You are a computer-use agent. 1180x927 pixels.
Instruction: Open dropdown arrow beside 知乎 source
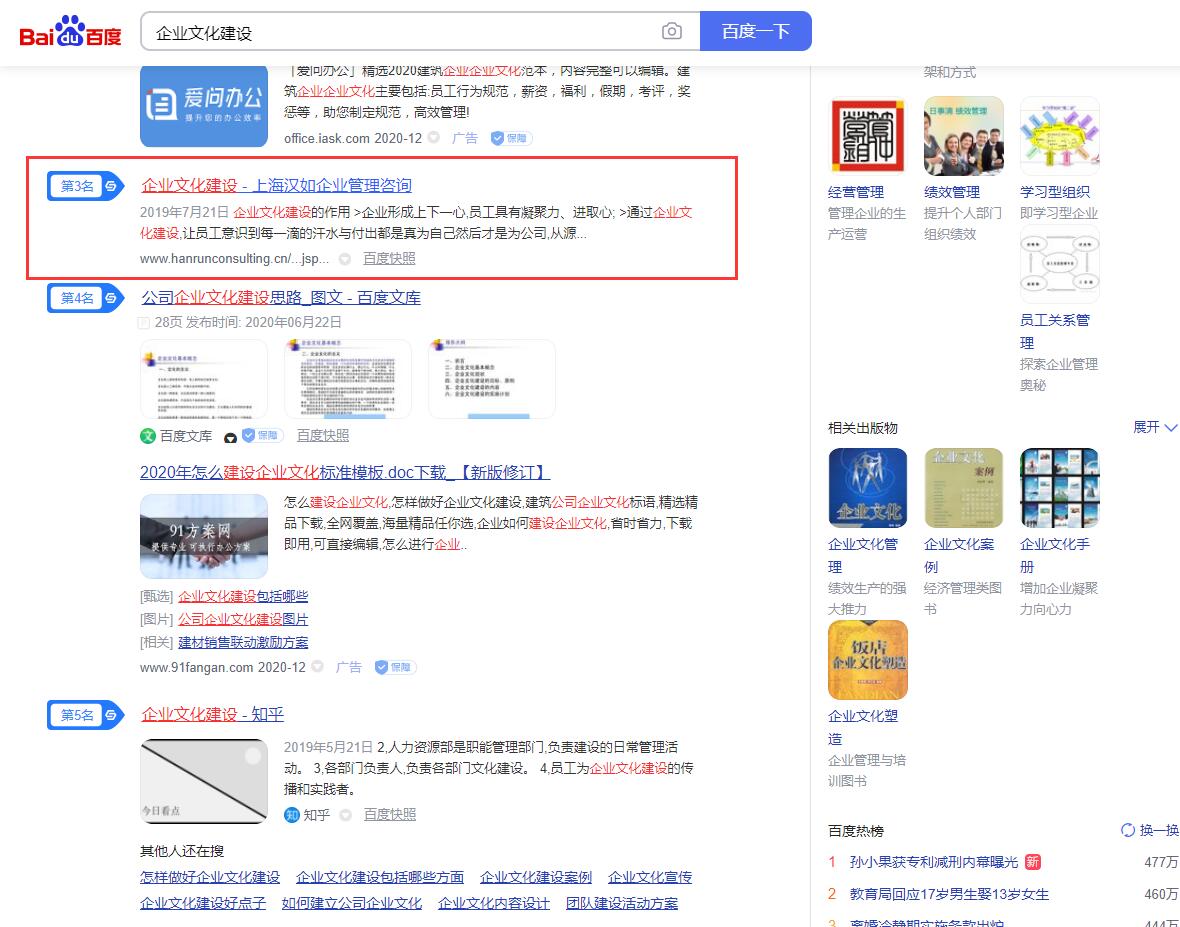point(346,815)
